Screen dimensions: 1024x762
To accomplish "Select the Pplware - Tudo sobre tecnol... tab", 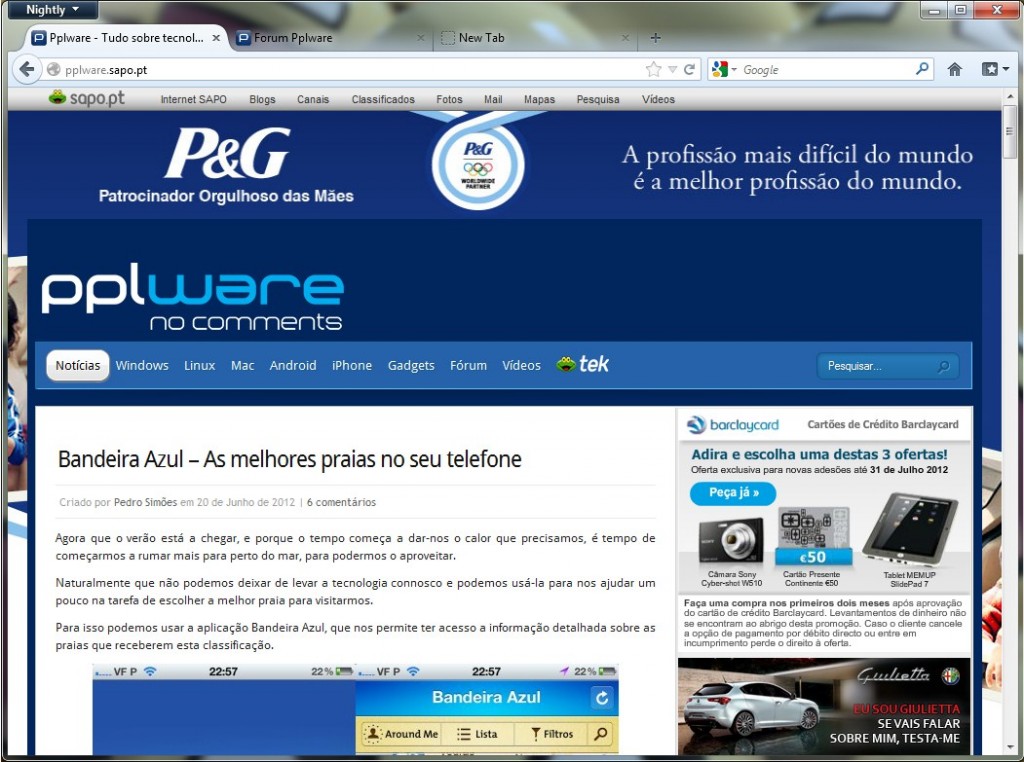I will [x=126, y=38].
